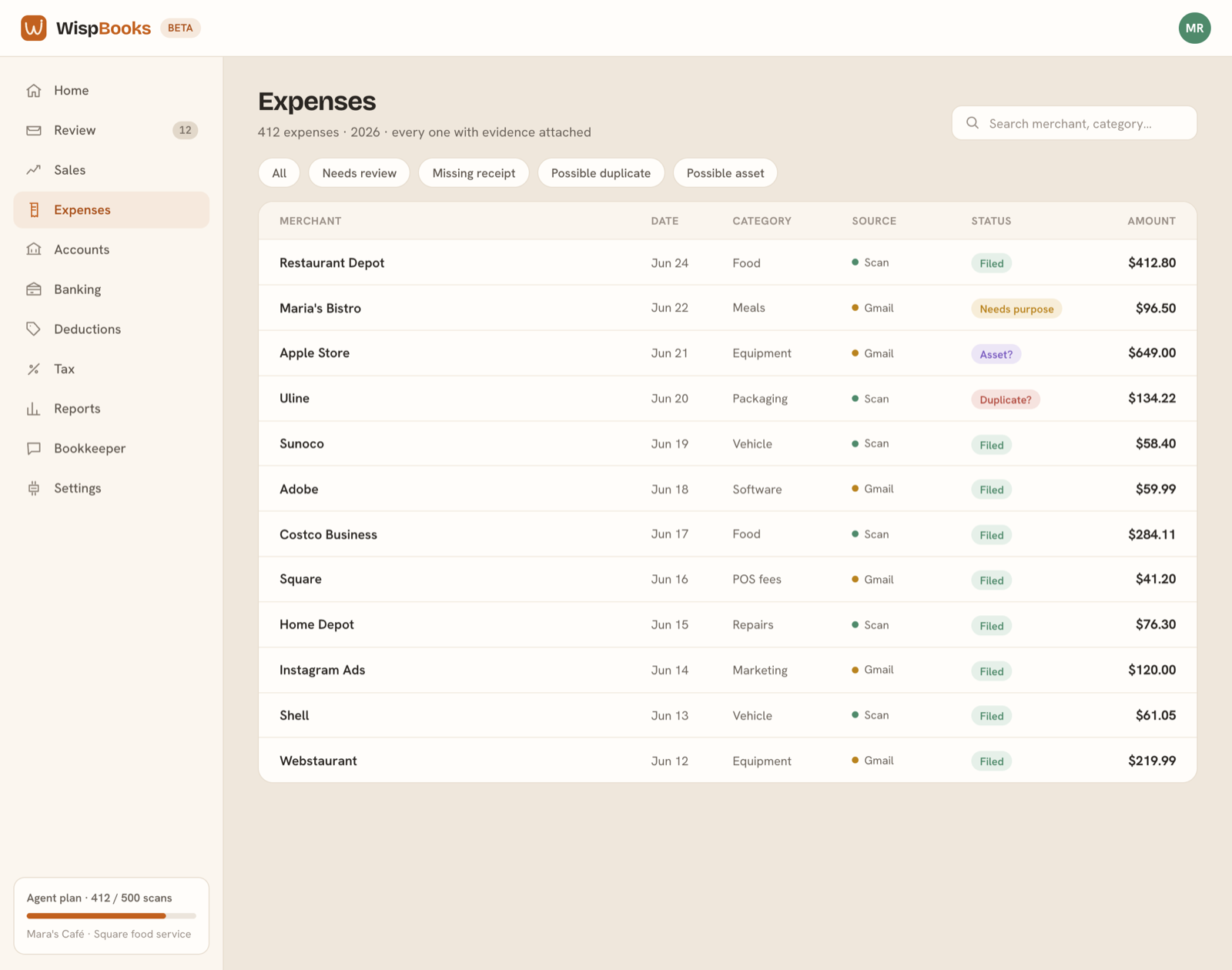1232x970 pixels.
Task: Click the Bookkeeper chat bubble icon
Action: pyautogui.click(x=34, y=448)
